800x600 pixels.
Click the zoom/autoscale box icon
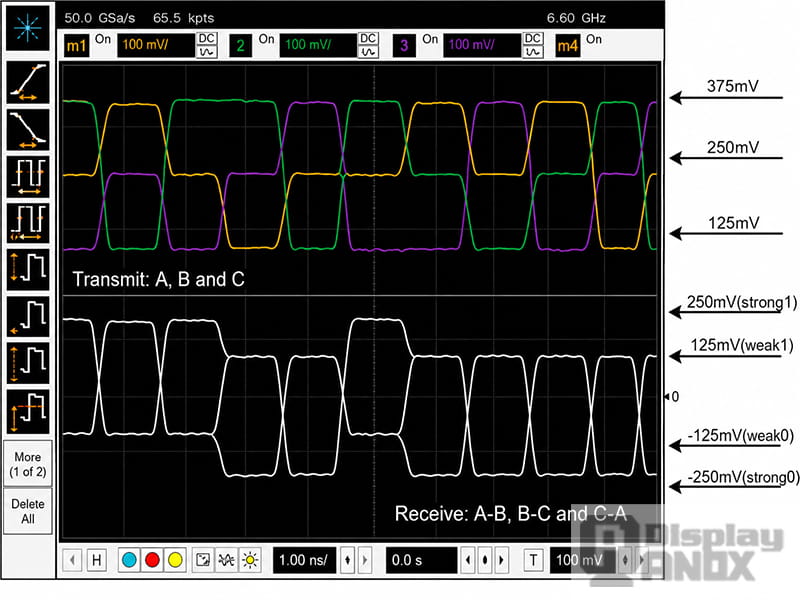[203, 560]
